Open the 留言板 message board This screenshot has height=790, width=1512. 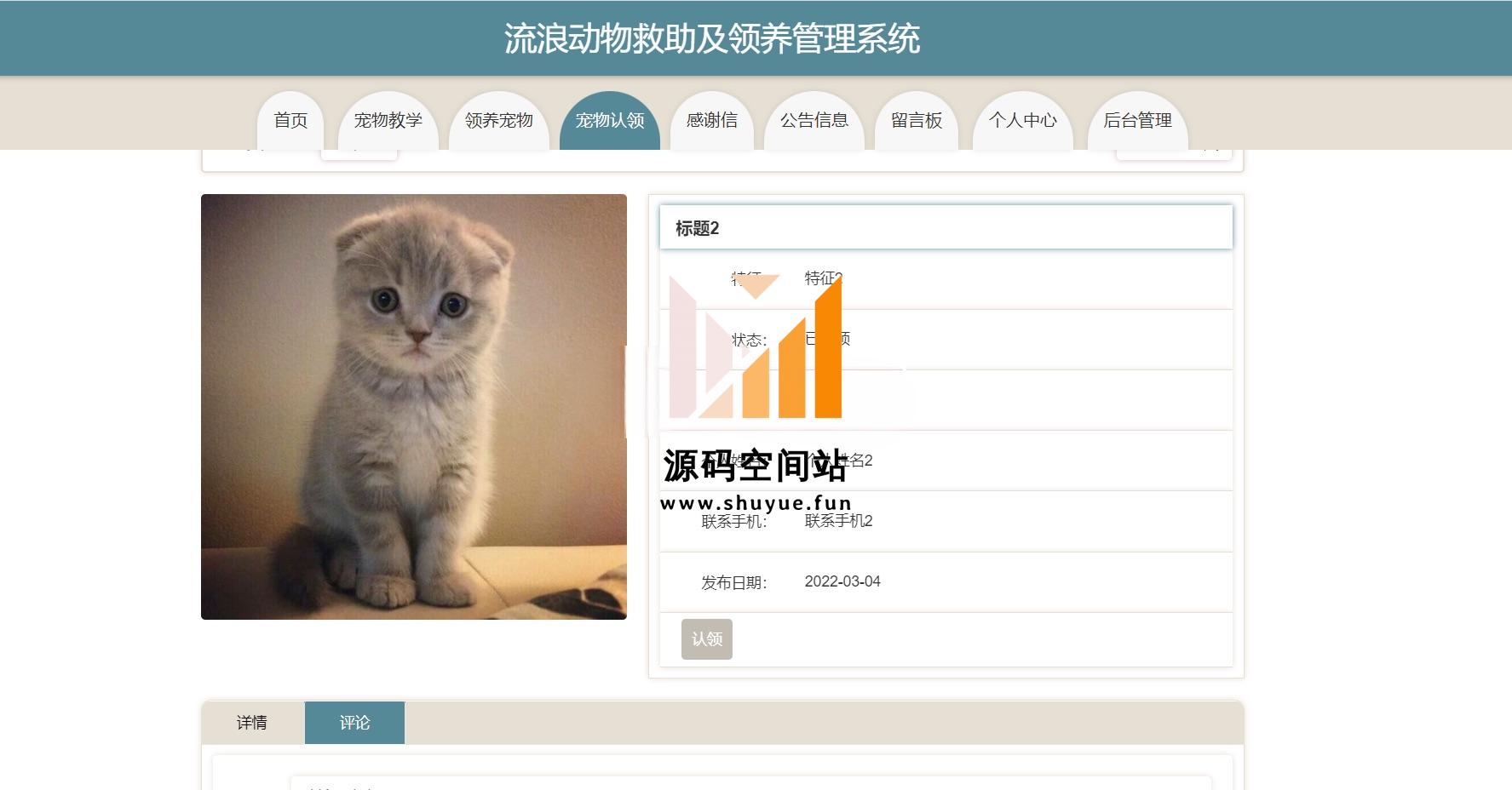point(917,120)
